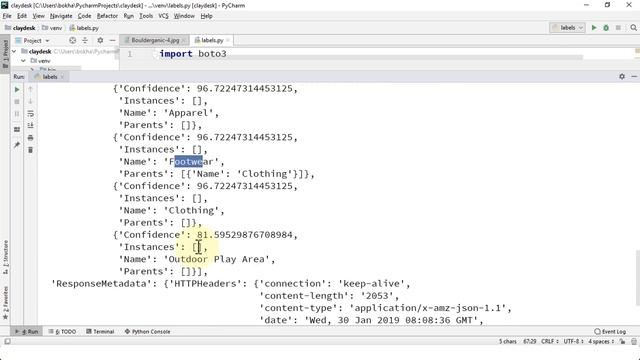Run 'labels' using main toolbar green arrow
Screen dimensions: 640x360
pos(594,28)
